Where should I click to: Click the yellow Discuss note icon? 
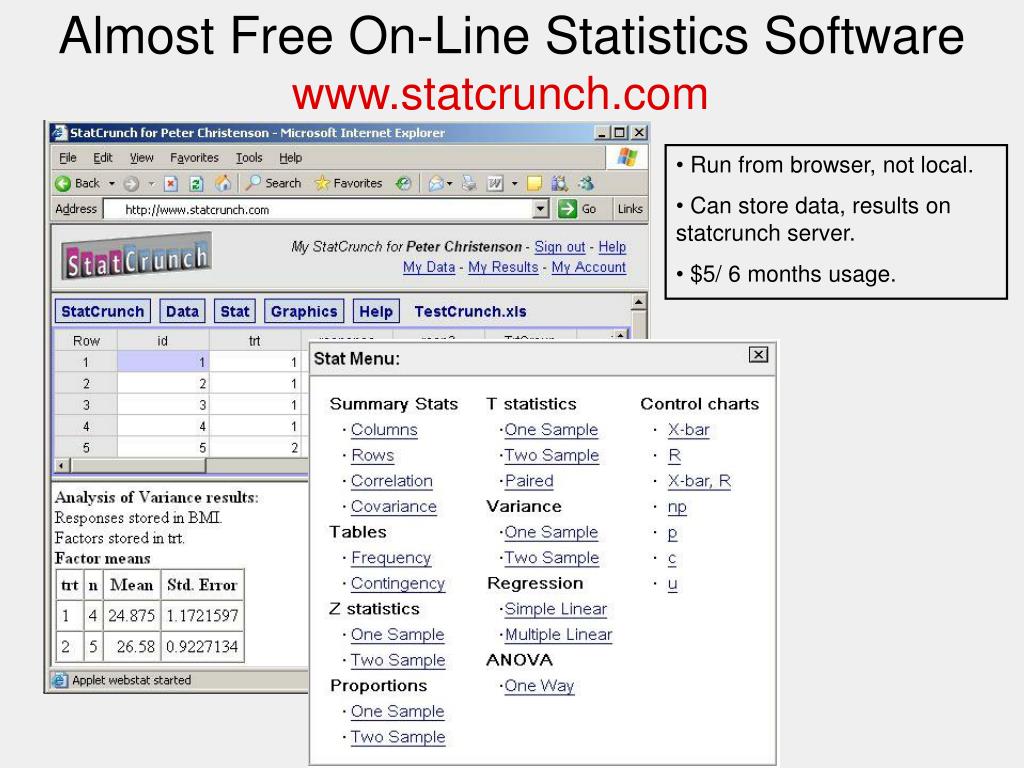pyautogui.click(x=534, y=184)
